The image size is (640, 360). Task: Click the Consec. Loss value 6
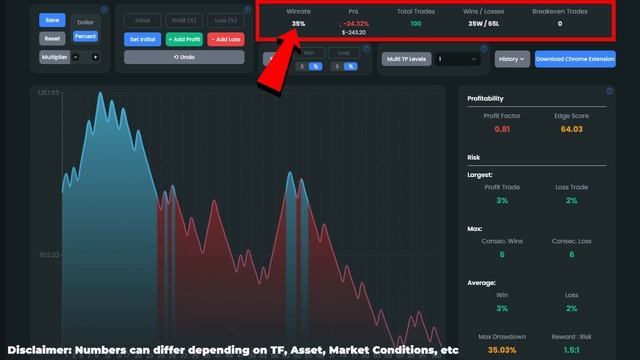click(571, 254)
